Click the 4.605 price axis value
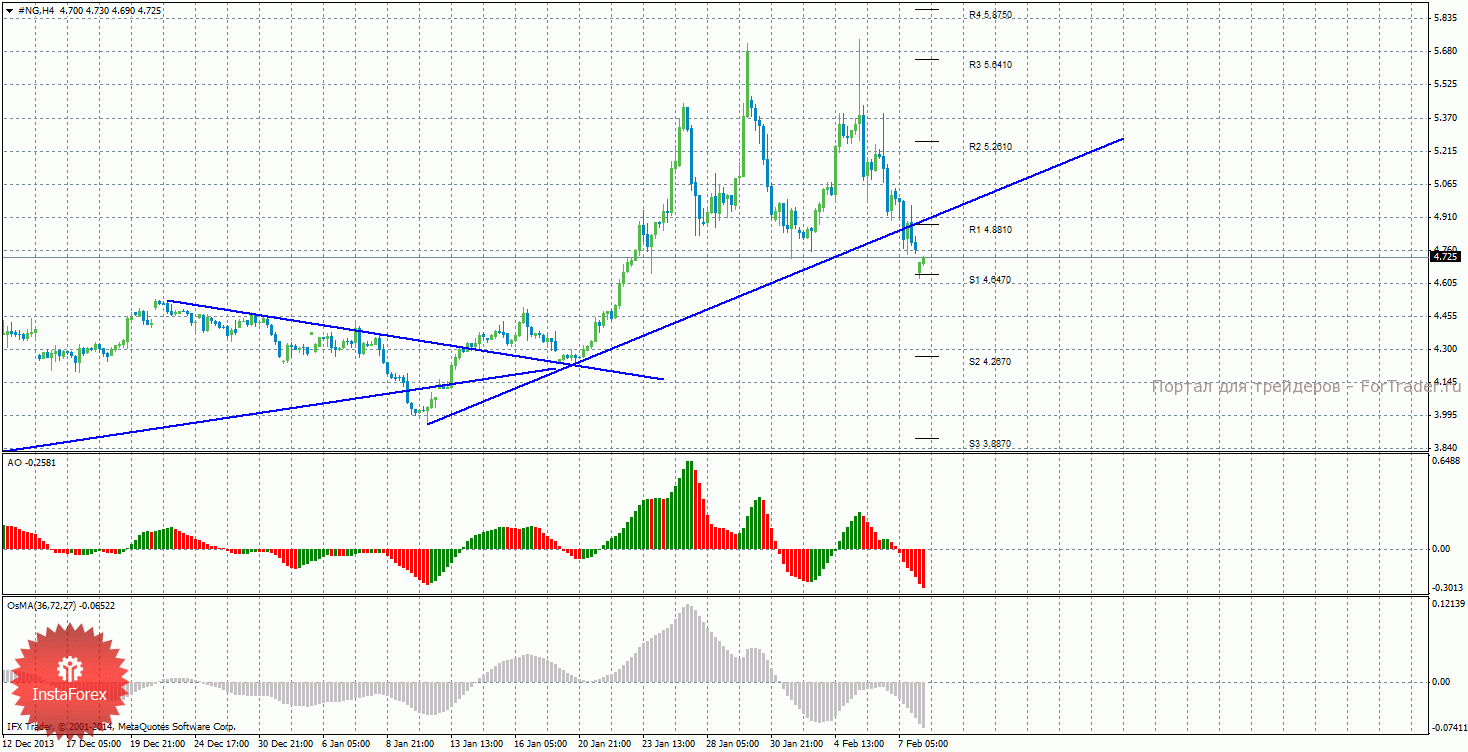 click(1446, 283)
